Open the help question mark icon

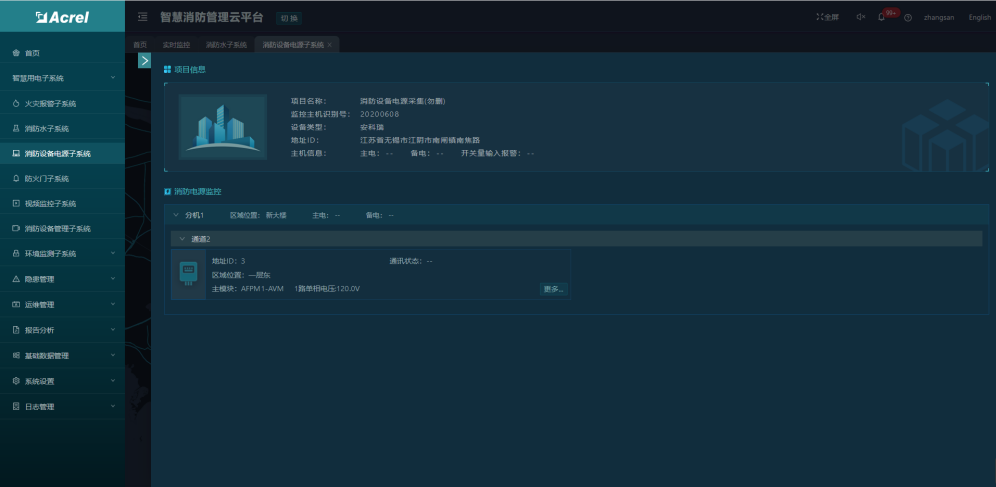(908, 18)
